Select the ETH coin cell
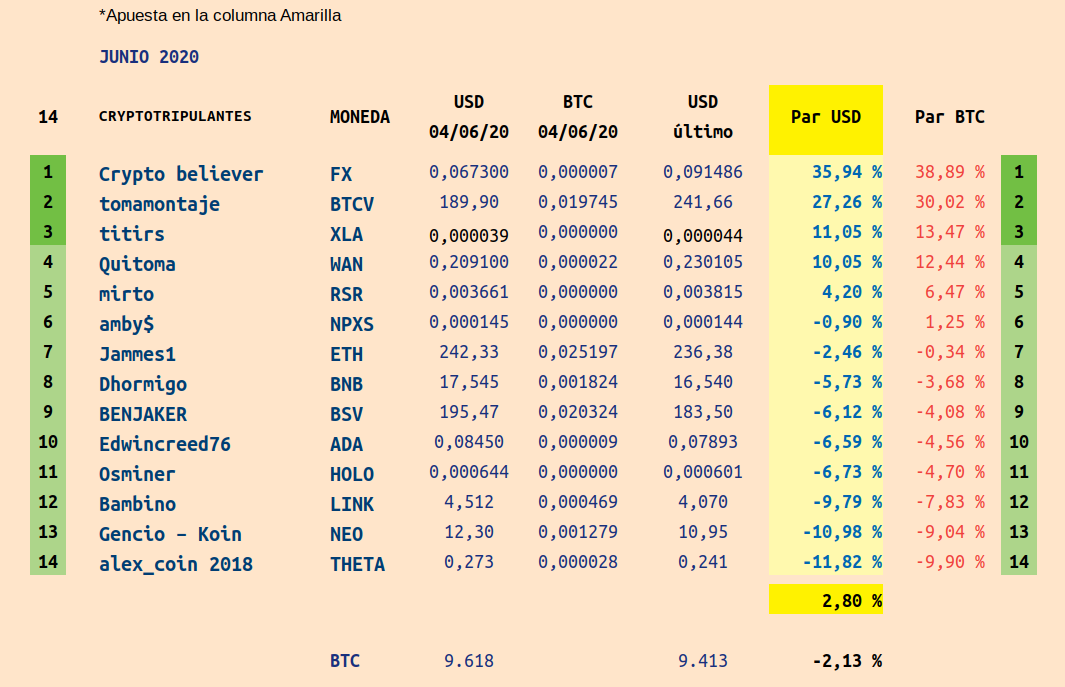The image size is (1065, 687). [x=346, y=354]
